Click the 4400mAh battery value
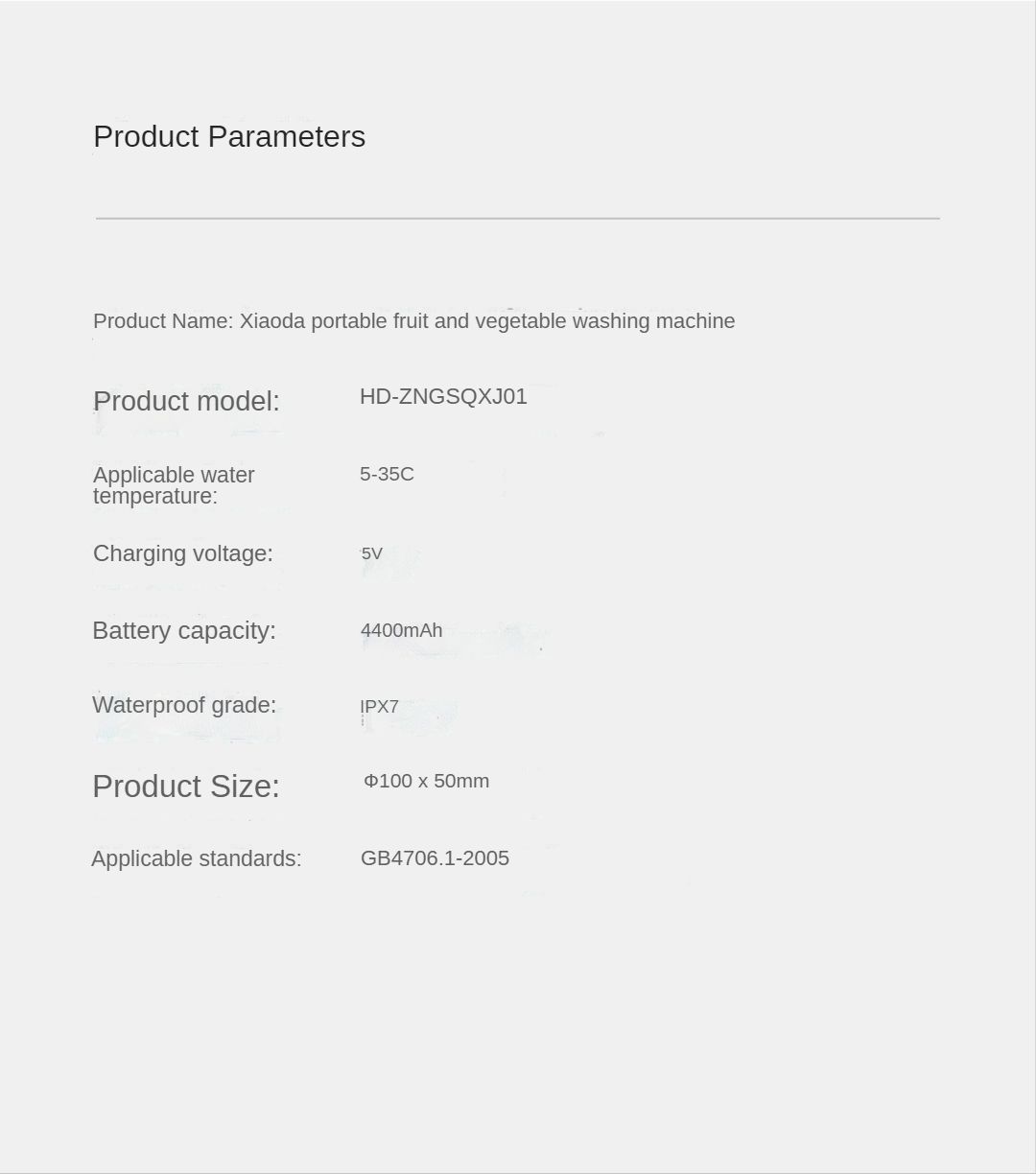Viewport: 1036px width, 1174px height. click(x=401, y=630)
